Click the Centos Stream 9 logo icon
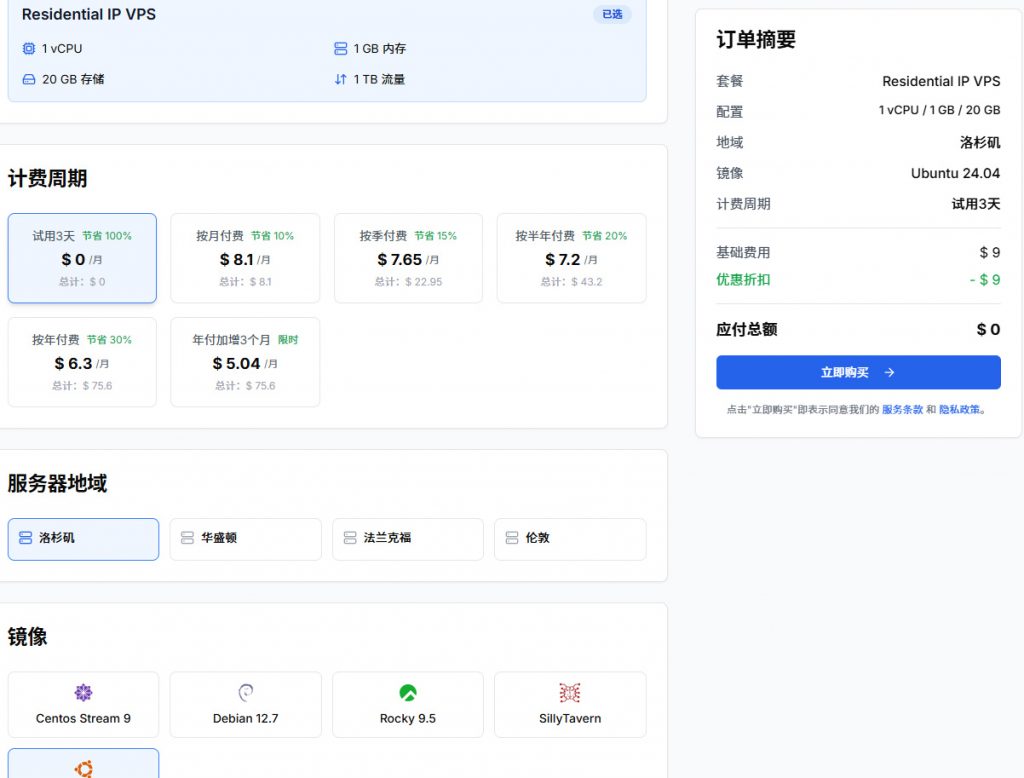 (83, 691)
